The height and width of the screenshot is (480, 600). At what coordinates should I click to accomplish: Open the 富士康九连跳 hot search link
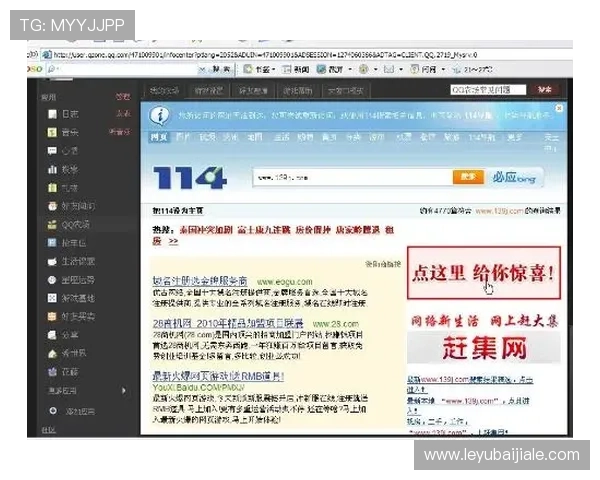pos(264,230)
